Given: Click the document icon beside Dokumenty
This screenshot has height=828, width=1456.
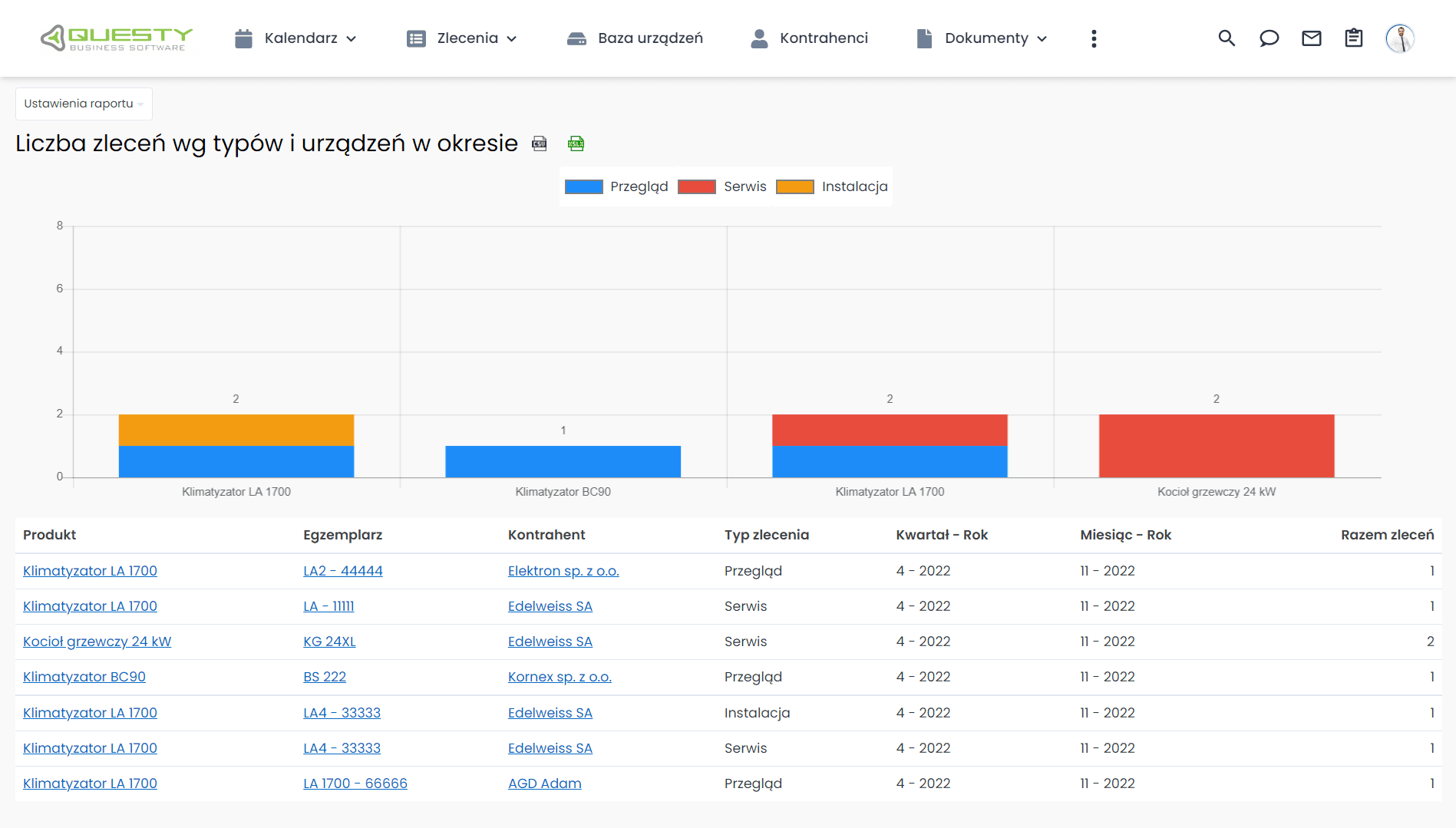Looking at the screenshot, I should point(924,38).
